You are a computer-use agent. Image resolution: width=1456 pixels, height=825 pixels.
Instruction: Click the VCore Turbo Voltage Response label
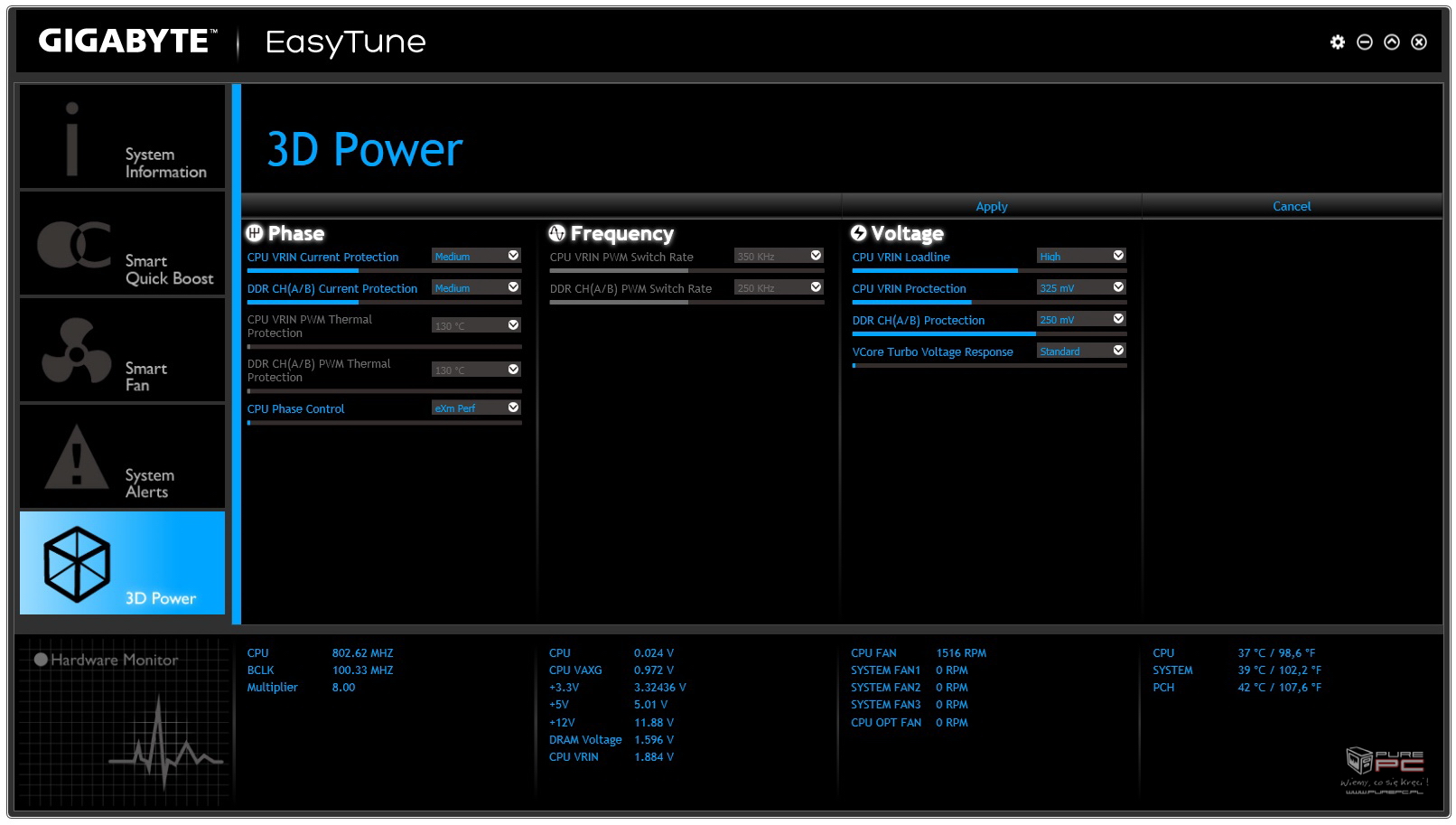pyautogui.click(x=933, y=352)
